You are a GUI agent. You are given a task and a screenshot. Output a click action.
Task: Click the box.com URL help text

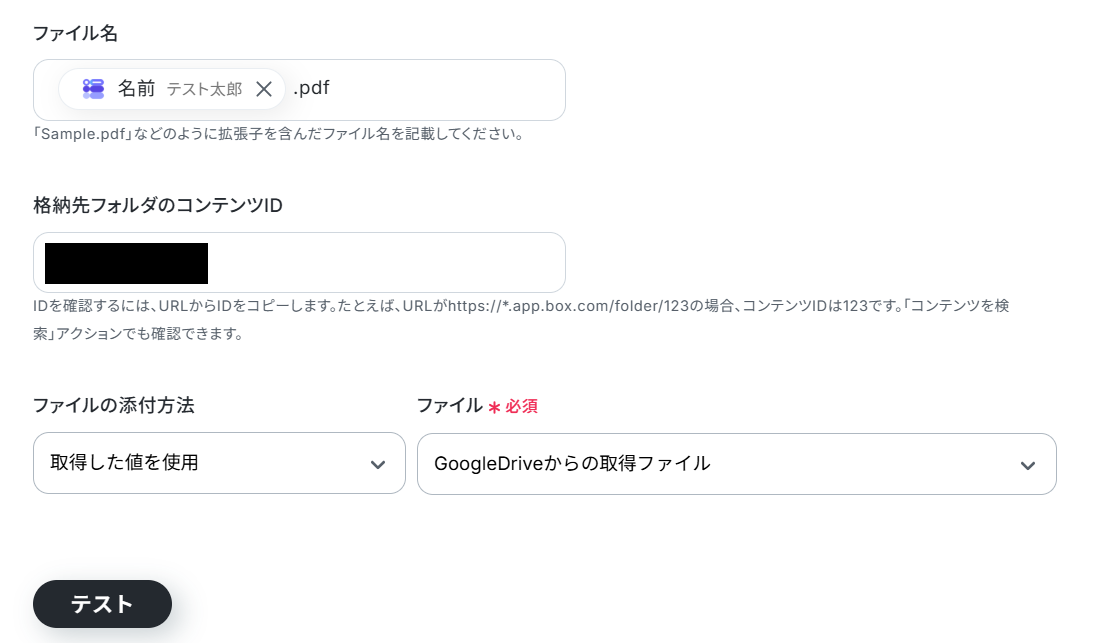pyautogui.click(x=521, y=319)
